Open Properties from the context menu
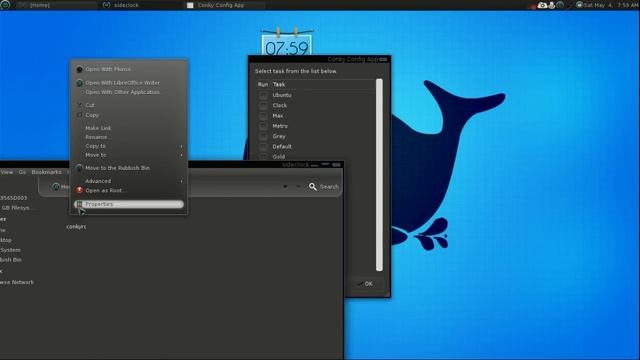This screenshot has width=640, height=360. click(x=129, y=204)
